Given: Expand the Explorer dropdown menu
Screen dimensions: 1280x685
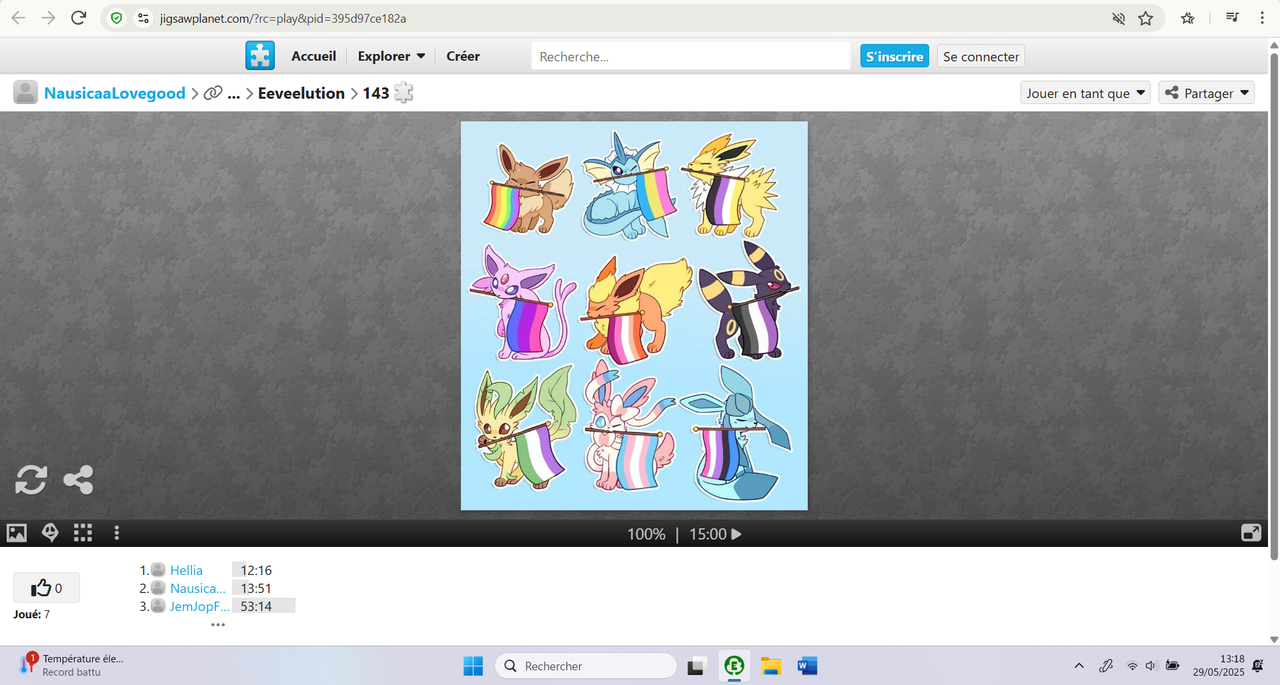Looking at the screenshot, I should tap(391, 56).
